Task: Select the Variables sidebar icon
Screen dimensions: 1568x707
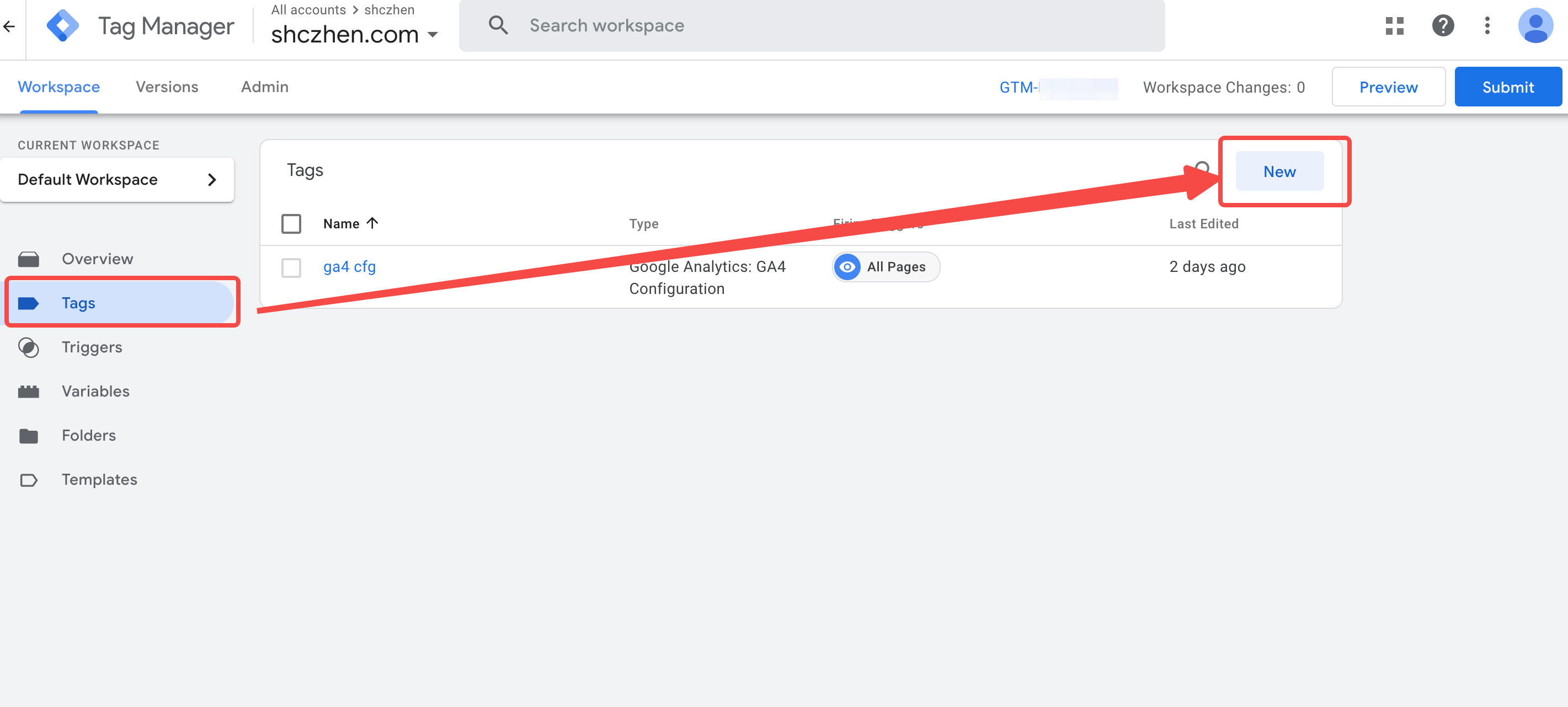Action: (29, 391)
